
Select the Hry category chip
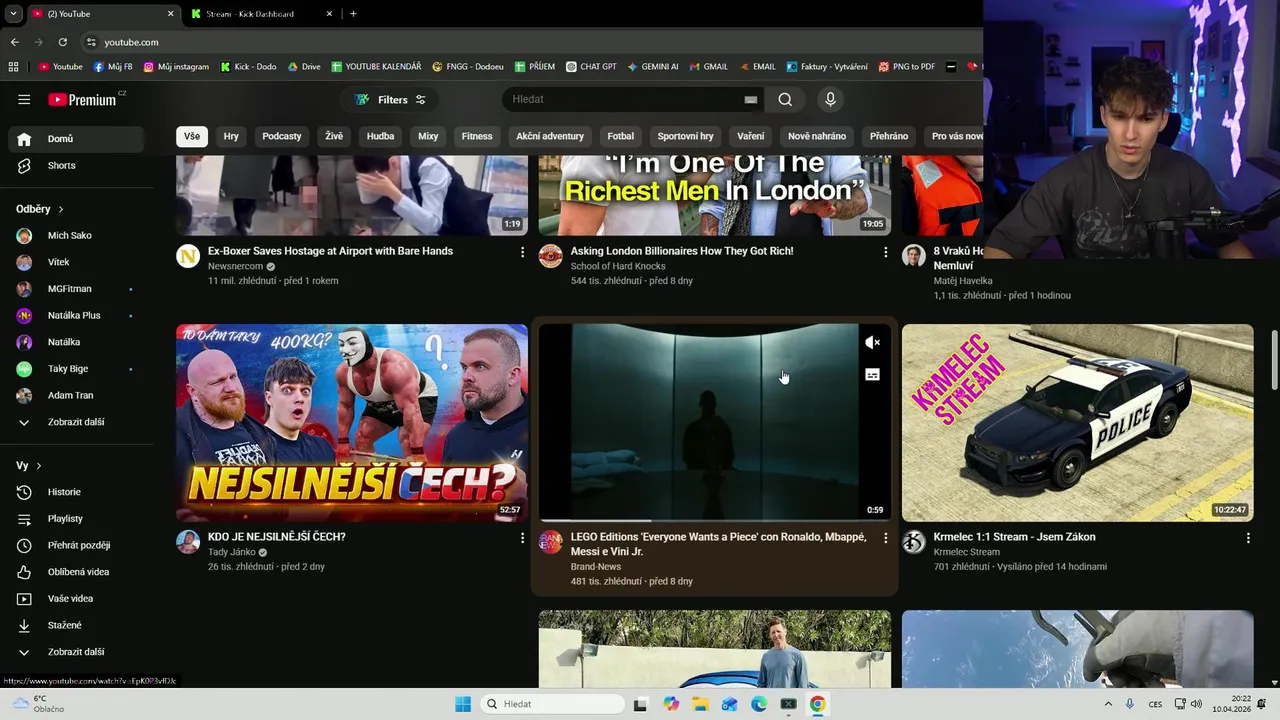231,136
